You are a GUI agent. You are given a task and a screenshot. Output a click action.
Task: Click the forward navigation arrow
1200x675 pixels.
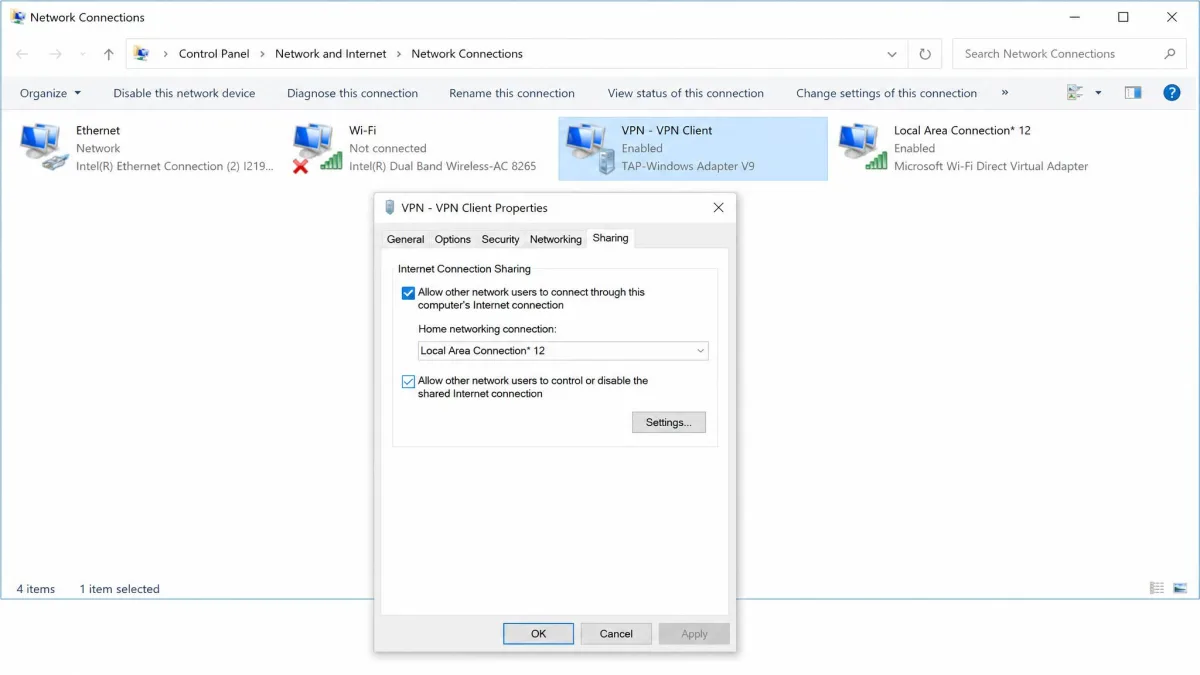55,54
